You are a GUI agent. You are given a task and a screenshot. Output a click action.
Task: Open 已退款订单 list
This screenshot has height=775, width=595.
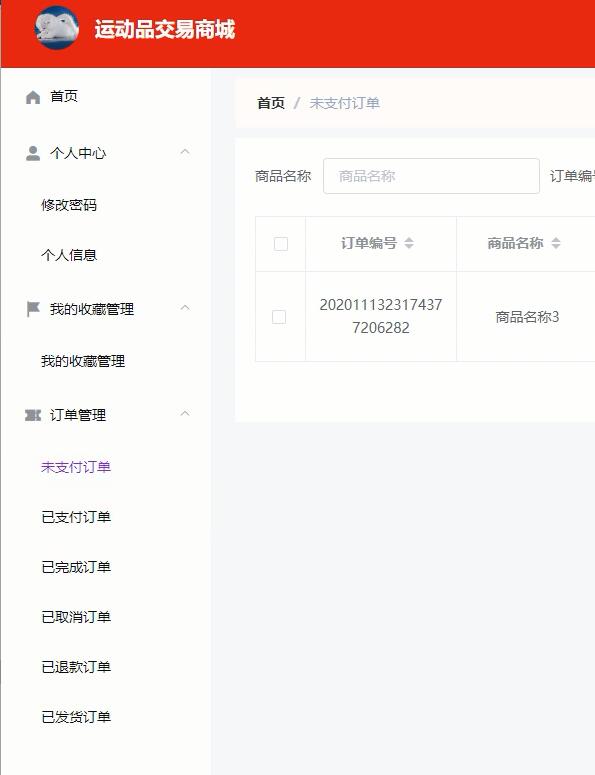pos(76,667)
